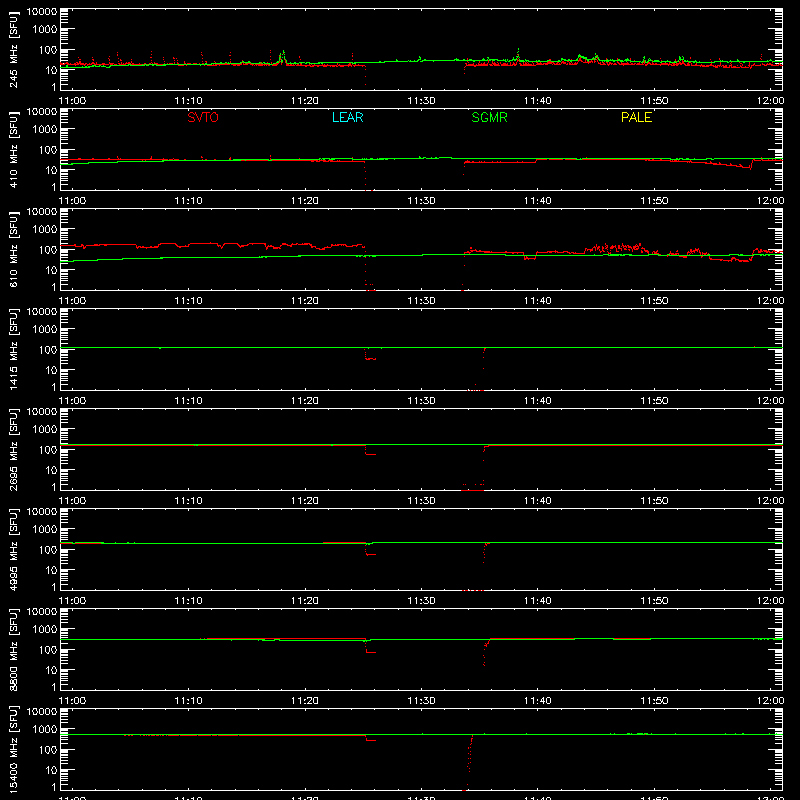
Task: Click 11:40 below the 245 MHz plot
Action: [538, 101]
